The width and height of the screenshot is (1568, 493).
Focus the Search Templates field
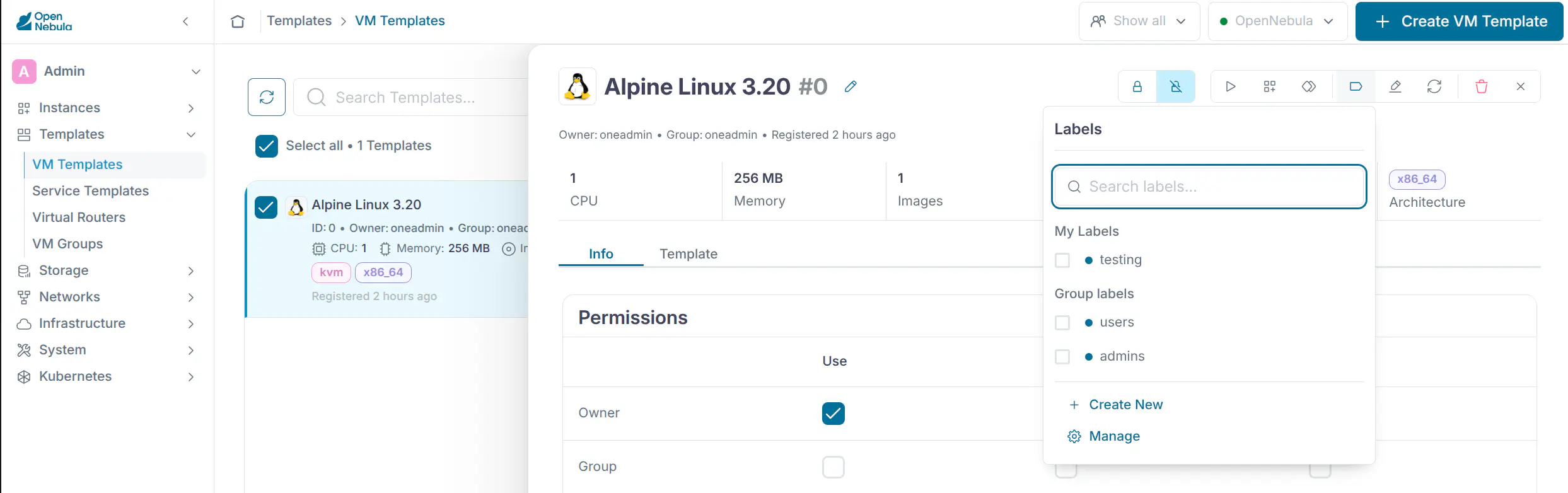tap(411, 97)
